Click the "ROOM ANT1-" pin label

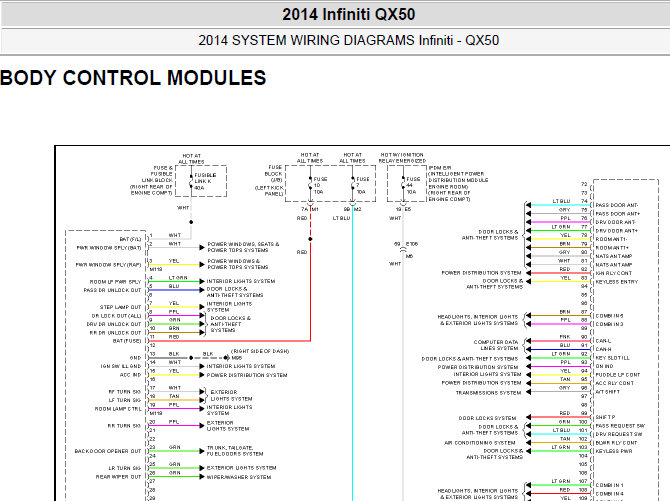pos(612,239)
